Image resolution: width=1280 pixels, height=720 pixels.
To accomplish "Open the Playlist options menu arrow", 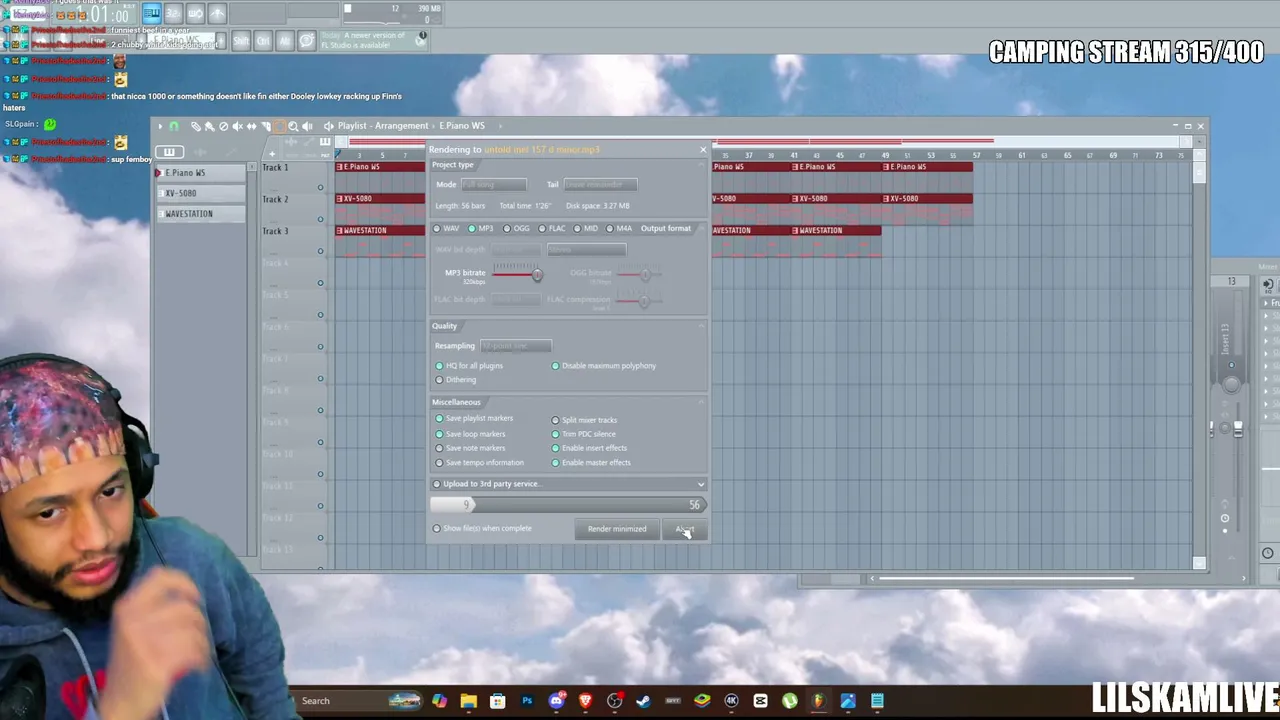I will [x=160, y=126].
